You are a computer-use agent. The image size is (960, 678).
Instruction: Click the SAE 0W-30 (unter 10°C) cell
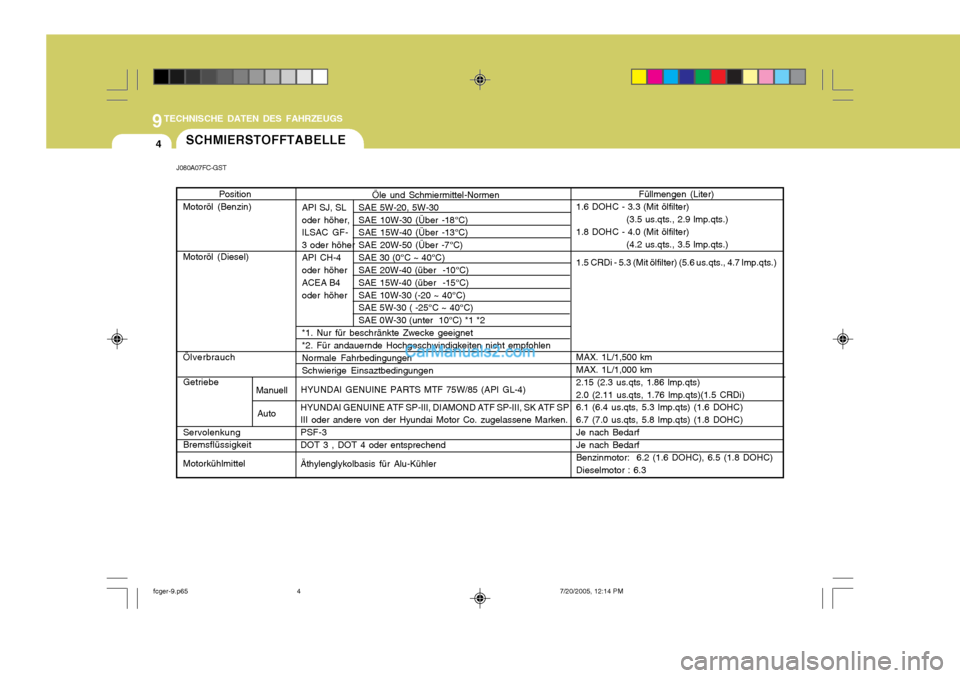422,320
